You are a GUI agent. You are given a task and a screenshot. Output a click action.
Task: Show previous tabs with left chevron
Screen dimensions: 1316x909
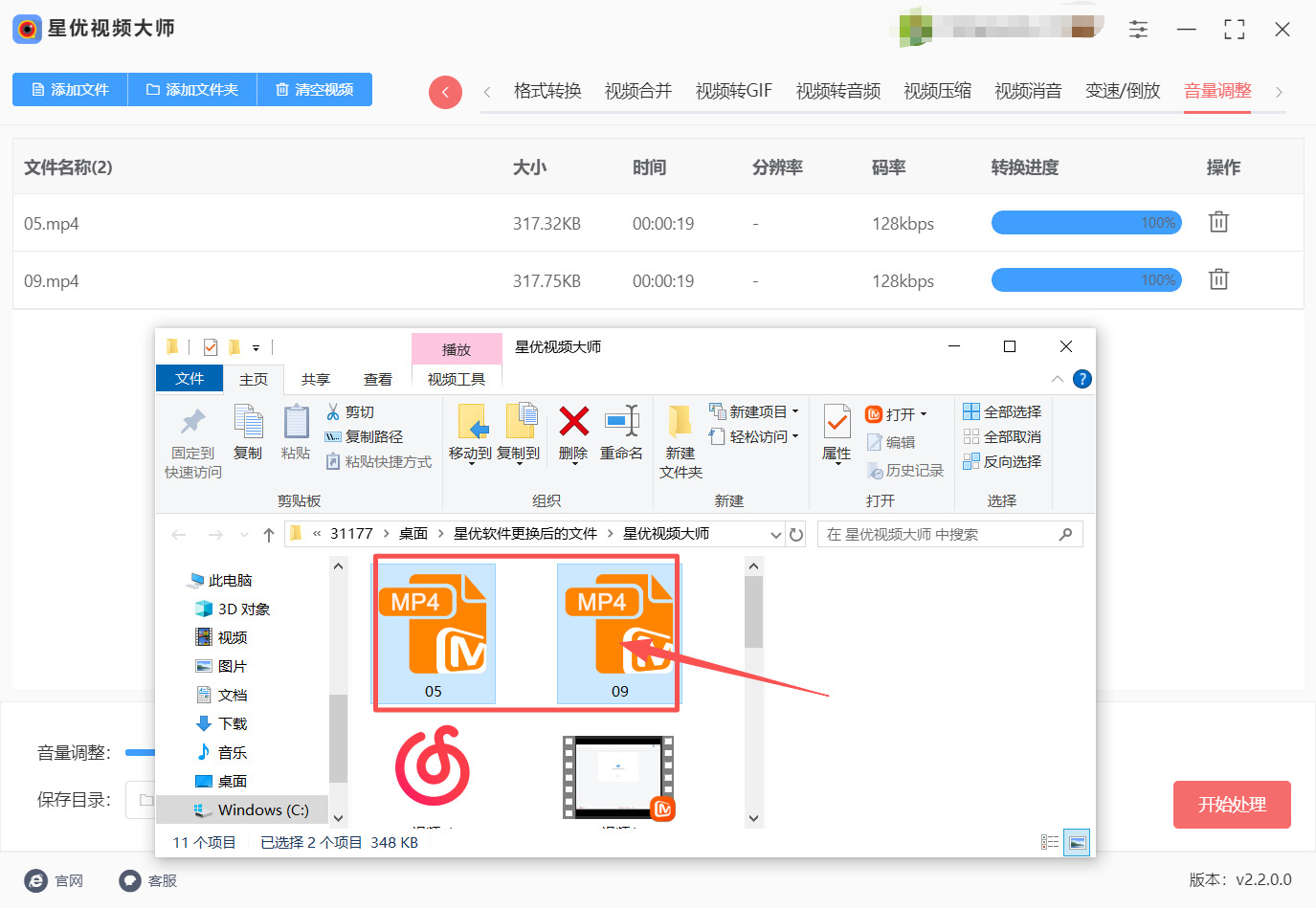487,92
